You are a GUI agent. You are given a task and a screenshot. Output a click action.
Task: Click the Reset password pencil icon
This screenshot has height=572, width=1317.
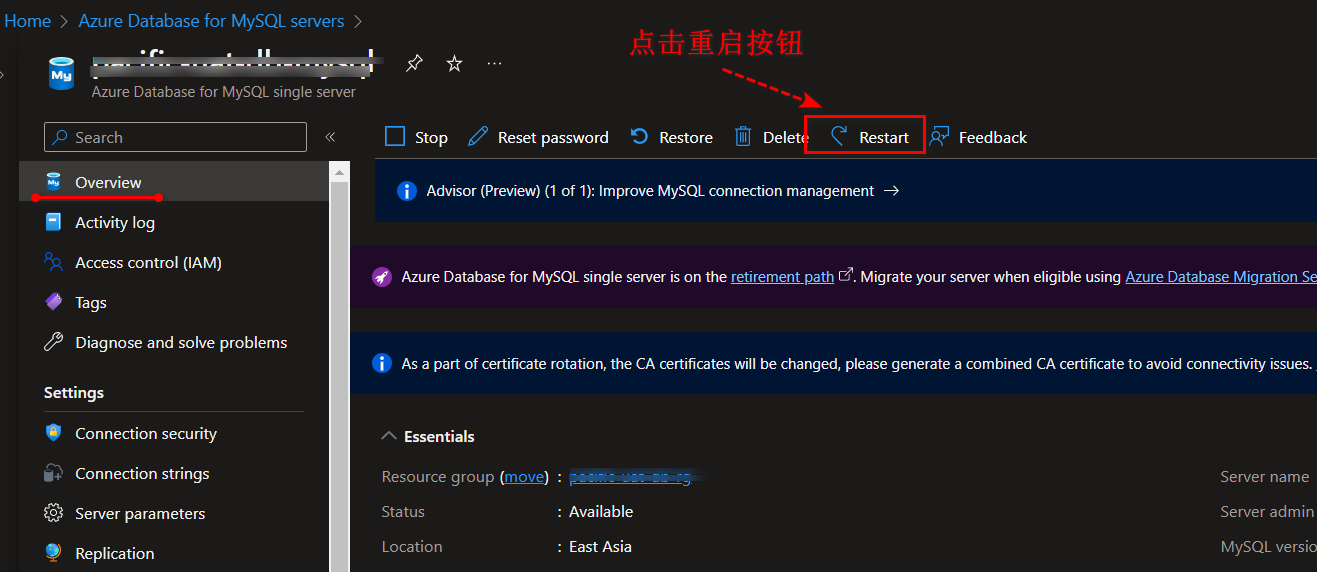pyautogui.click(x=478, y=137)
